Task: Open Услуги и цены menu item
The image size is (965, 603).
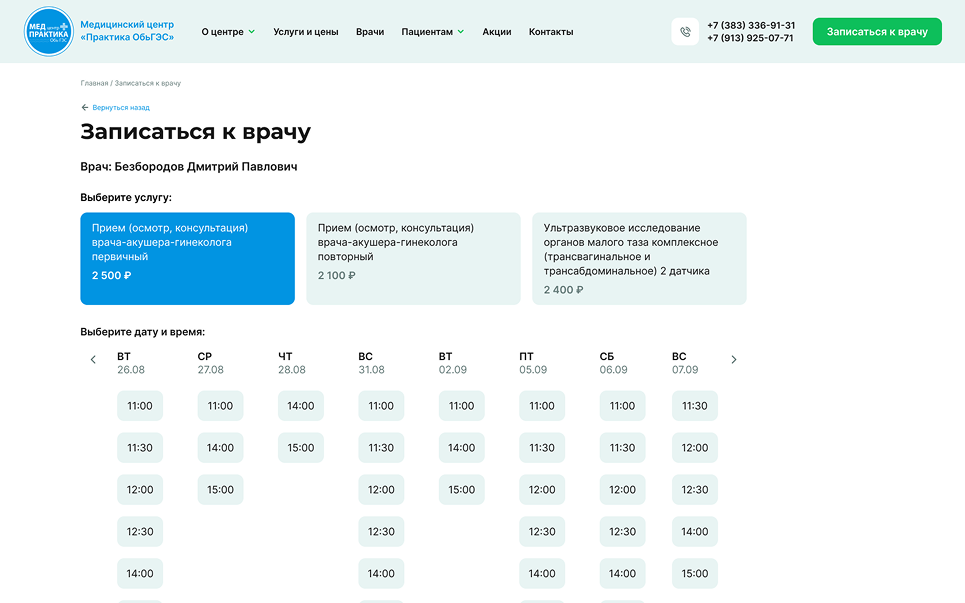Action: coord(306,32)
